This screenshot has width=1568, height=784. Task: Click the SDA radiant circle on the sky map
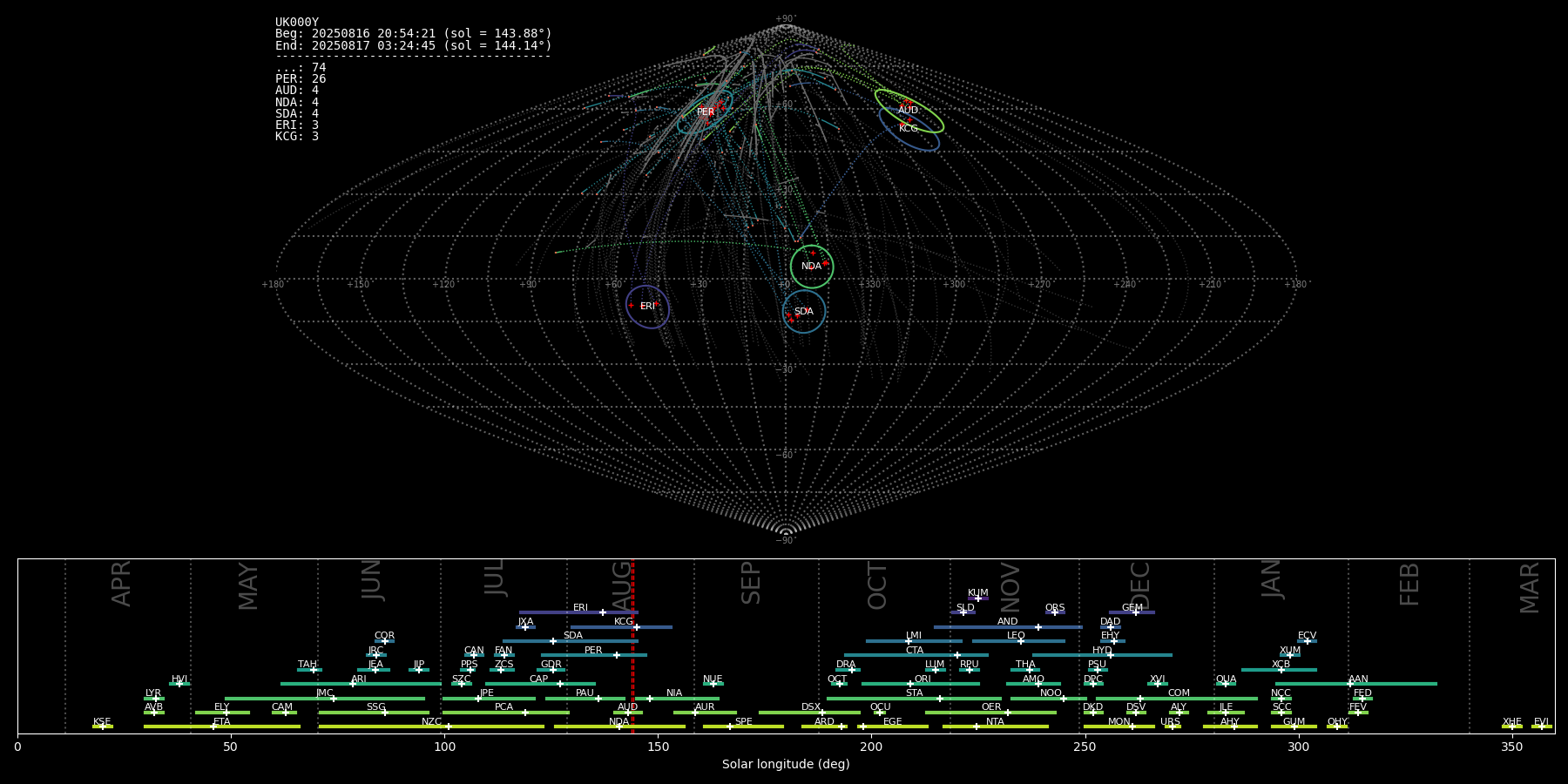[804, 312]
